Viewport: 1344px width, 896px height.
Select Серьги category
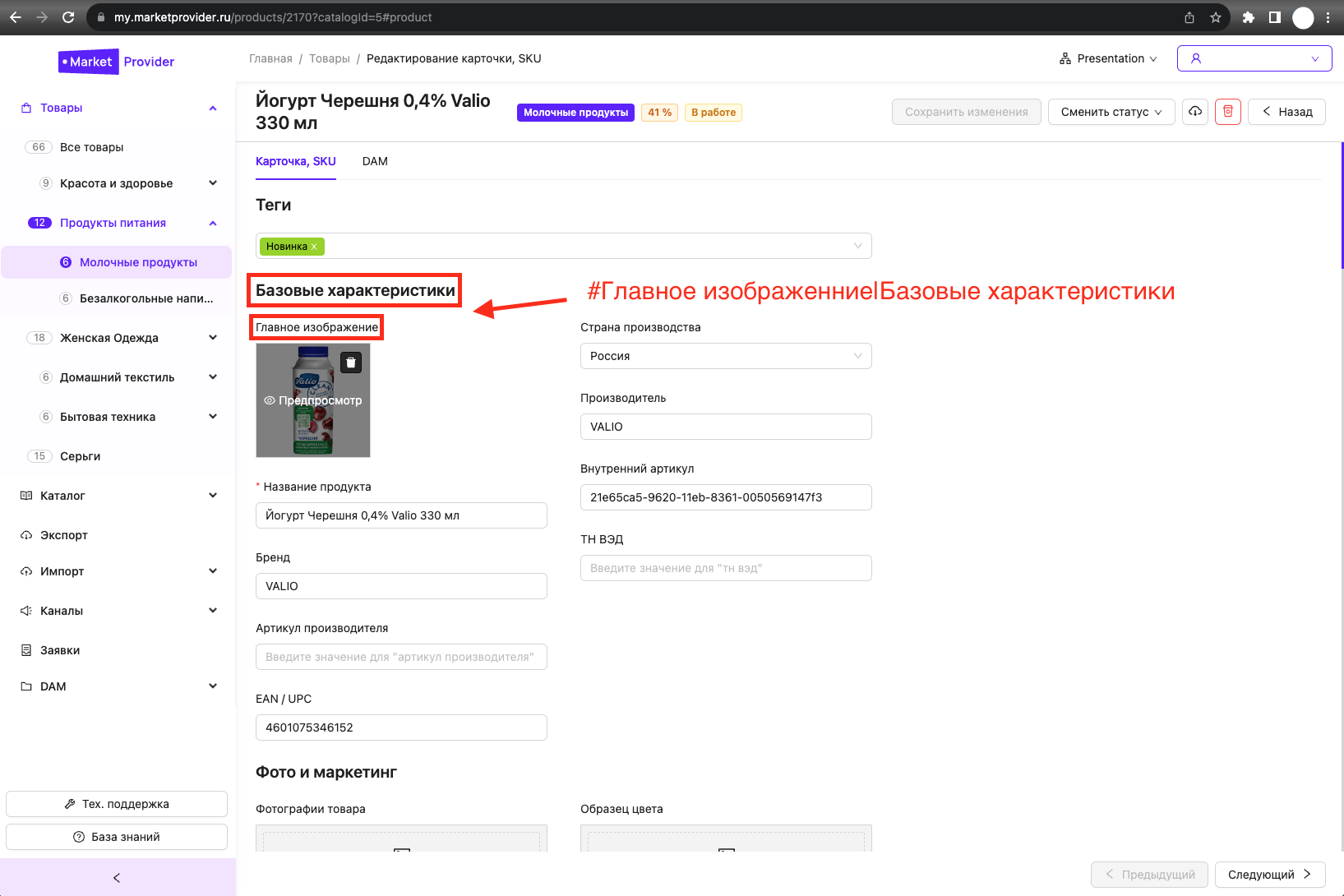pos(81,456)
